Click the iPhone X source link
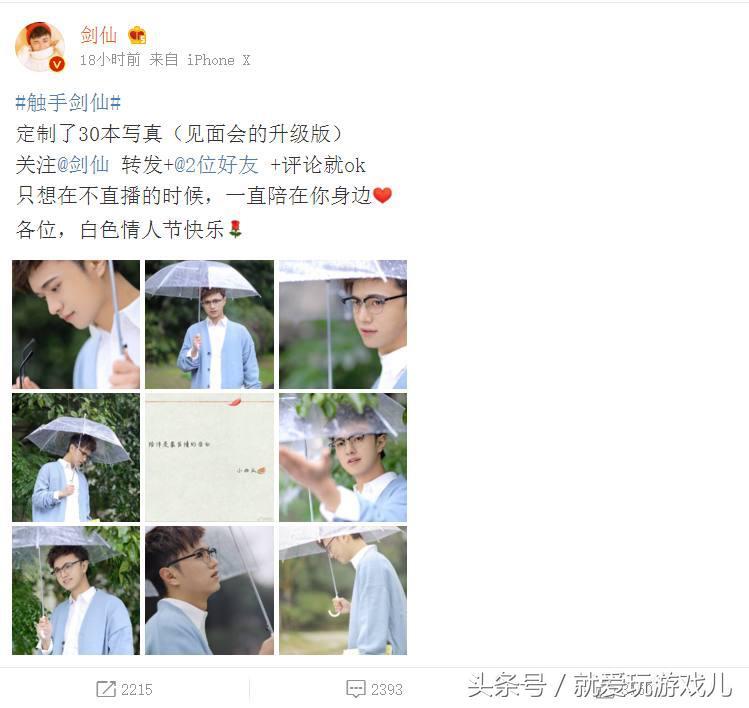Viewport: 749px width, 708px height. [x=218, y=60]
